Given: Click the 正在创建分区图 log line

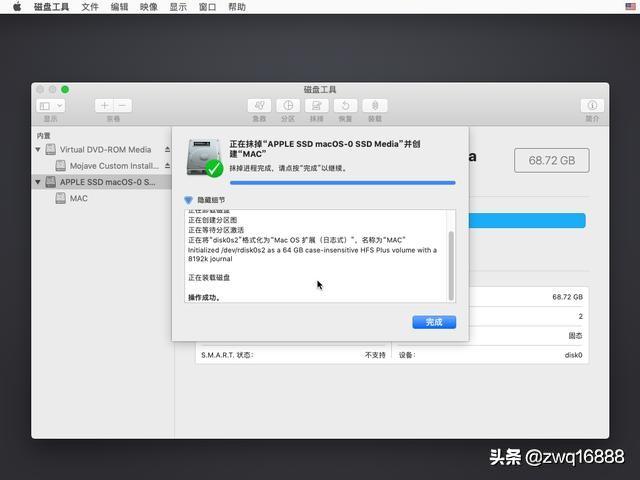Looking at the screenshot, I should 212,220.
